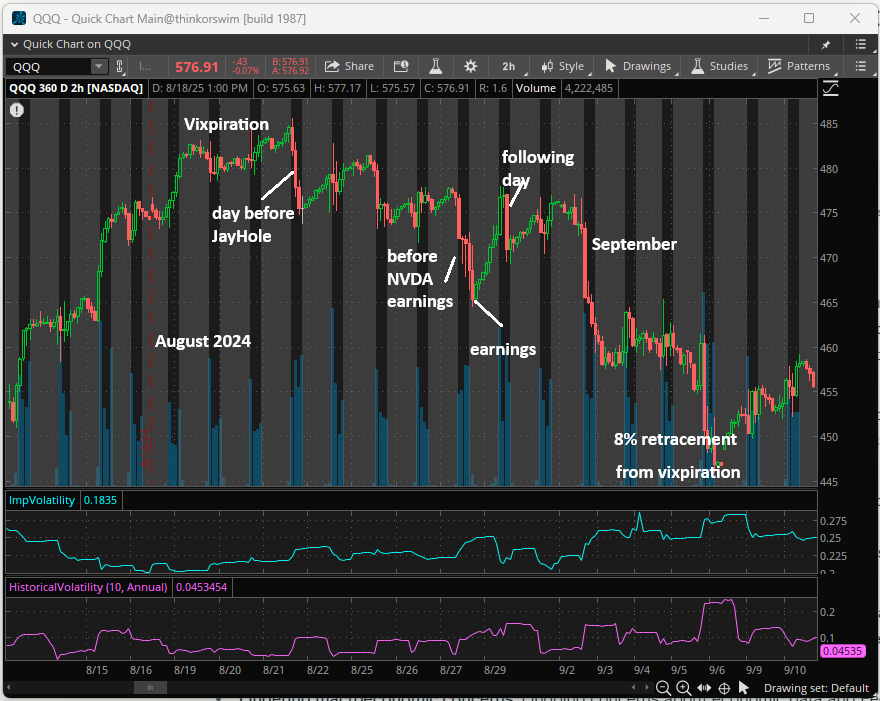The height and width of the screenshot is (701, 880).
Task: Open the flask OnDemand icon in toolbar
Action: click(436, 66)
